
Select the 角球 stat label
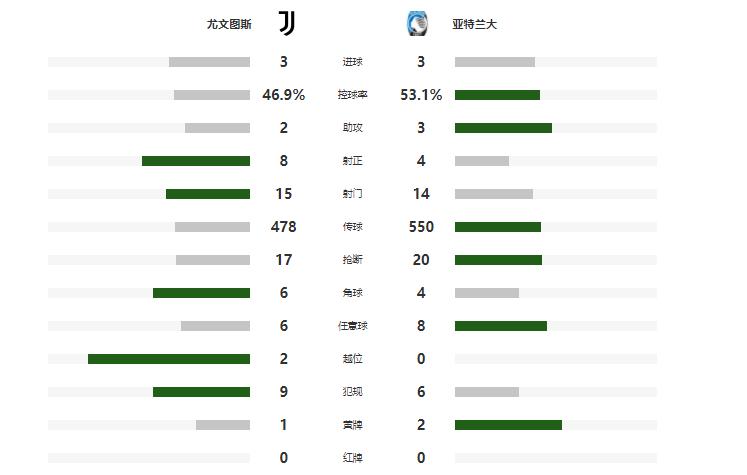pyautogui.click(x=352, y=293)
